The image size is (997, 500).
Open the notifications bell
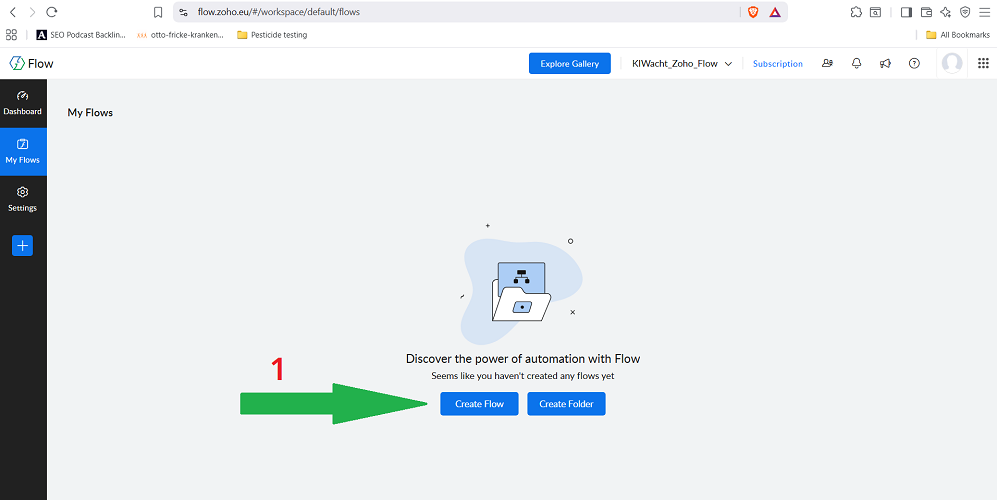pyautogui.click(x=856, y=63)
